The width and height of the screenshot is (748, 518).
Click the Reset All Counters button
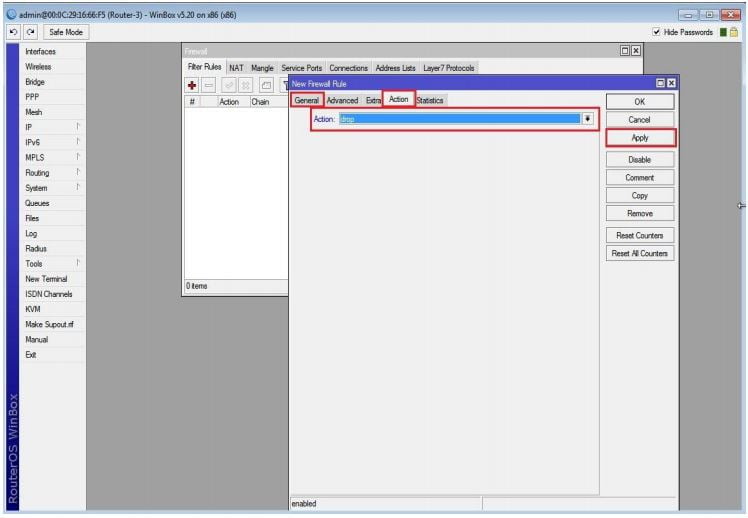pos(640,253)
